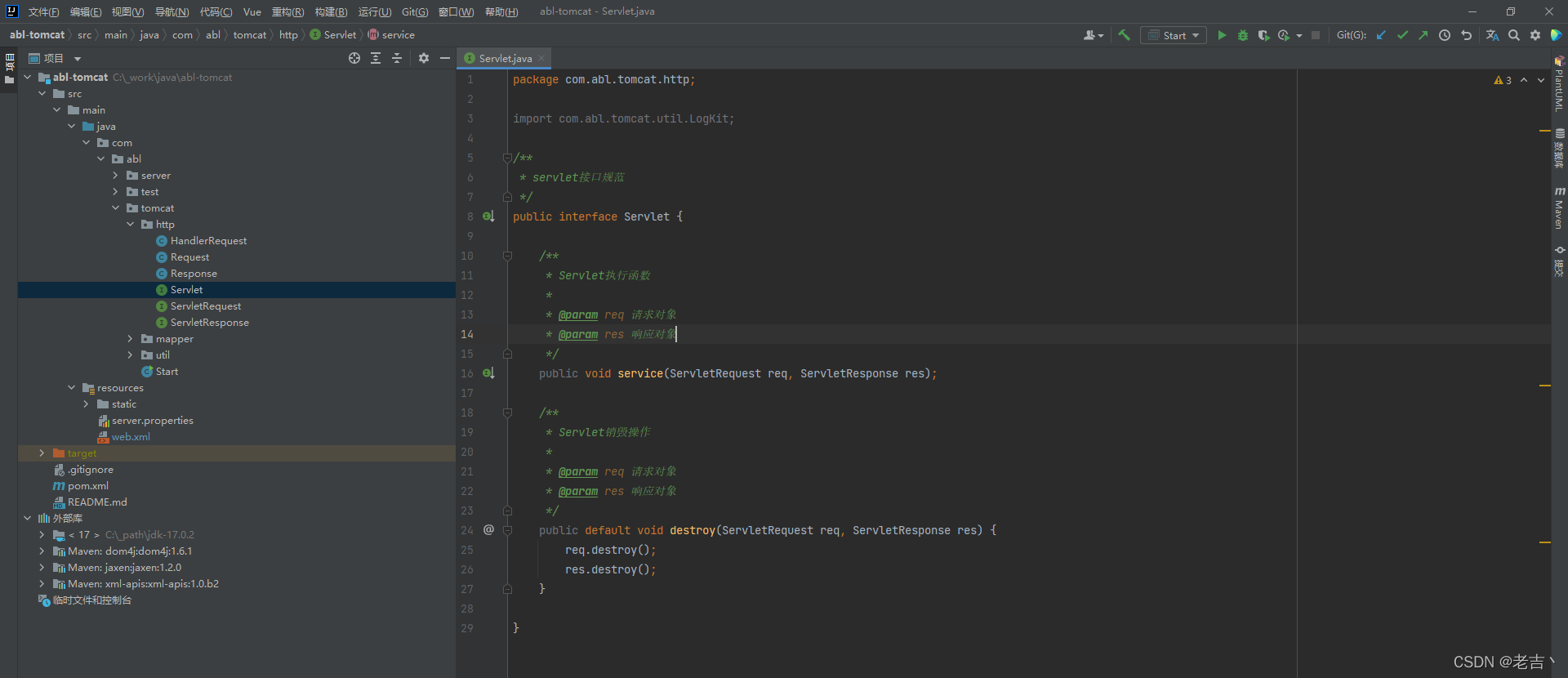Click the tomcat breadcrumb
Viewport: 1568px width, 678px height.
tap(250, 35)
